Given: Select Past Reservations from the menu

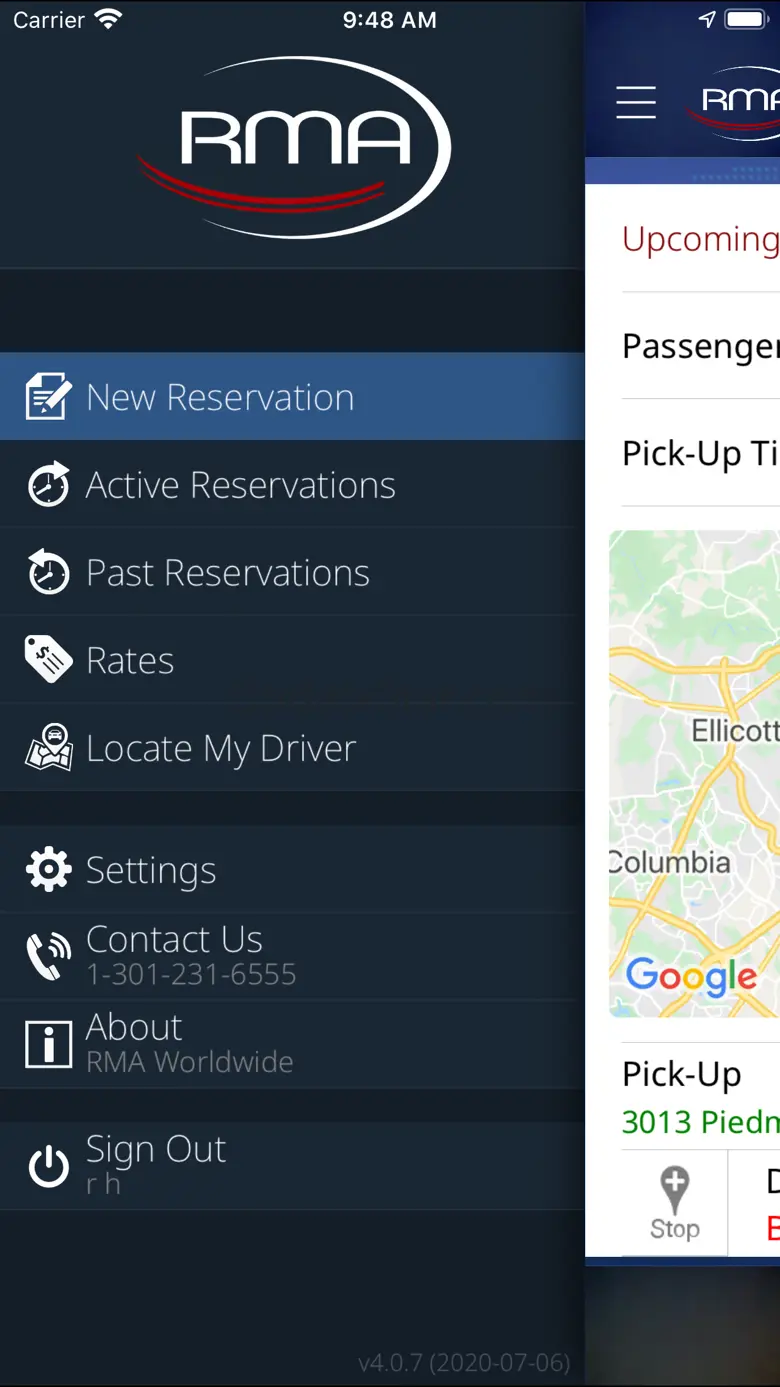Looking at the screenshot, I should coord(228,573).
